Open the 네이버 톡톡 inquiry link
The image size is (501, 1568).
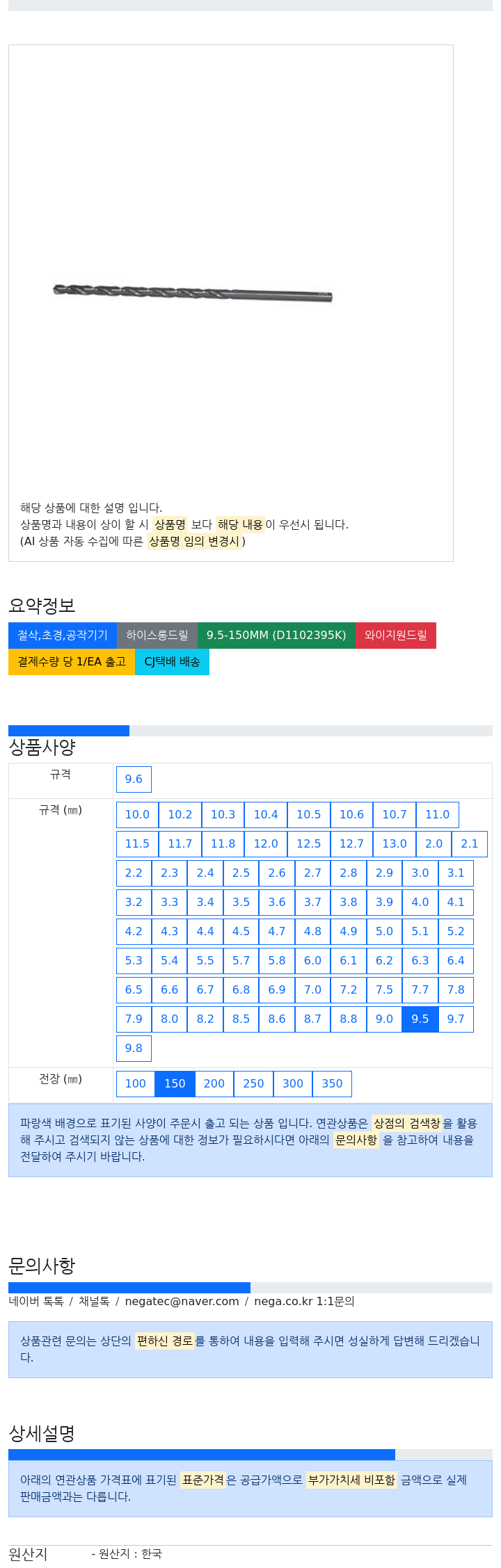click(36, 1302)
